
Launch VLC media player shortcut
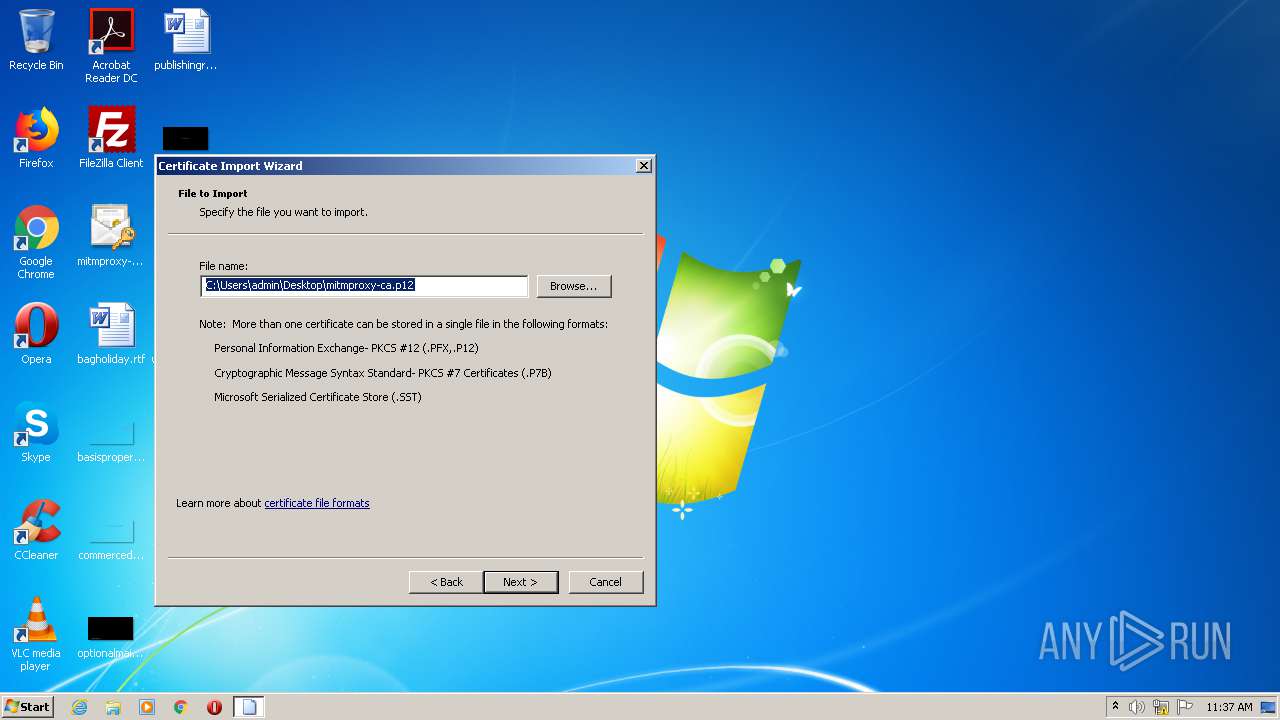[x=36, y=634]
